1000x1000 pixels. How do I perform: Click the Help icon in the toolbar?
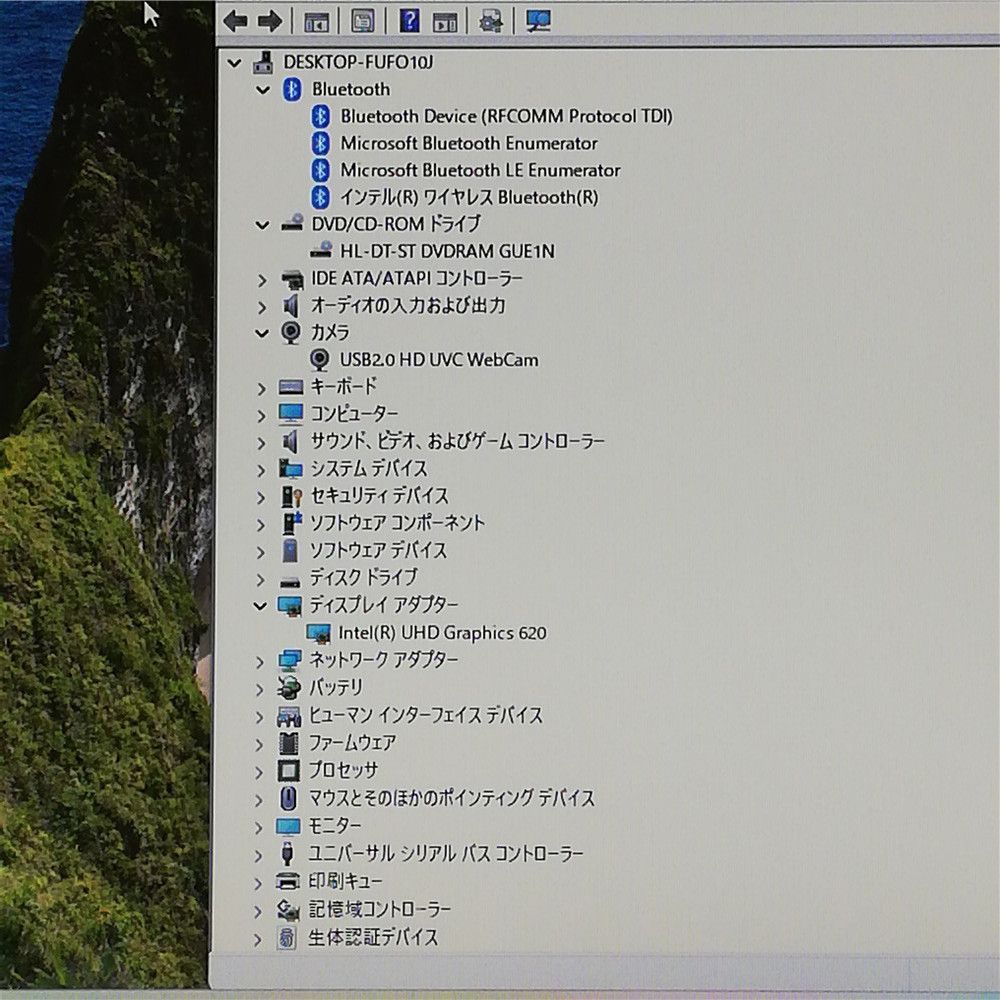click(410, 19)
